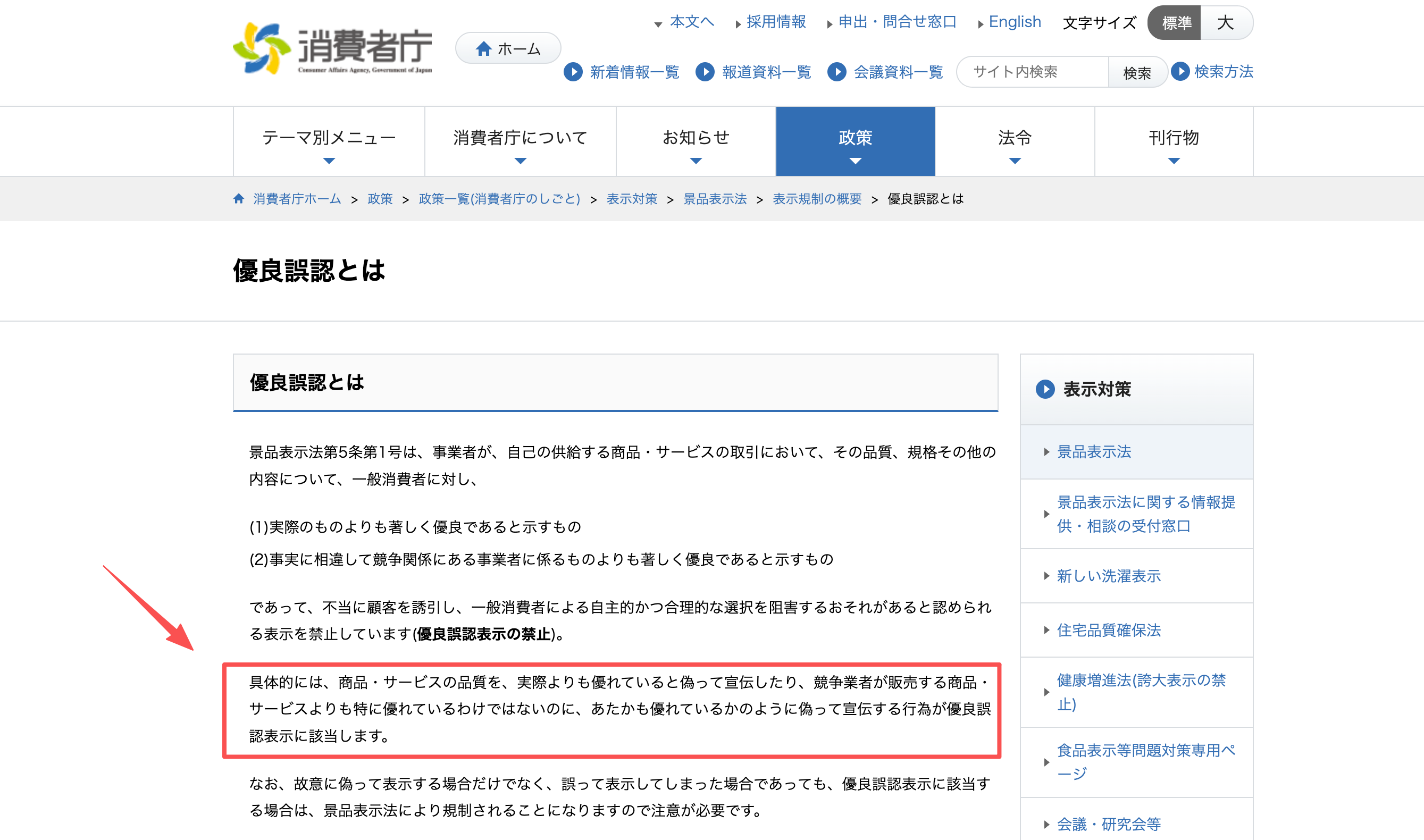Screen dimensions: 1424x840
Task: Click the play icon beside 新着情報一覧
Action: point(573,72)
